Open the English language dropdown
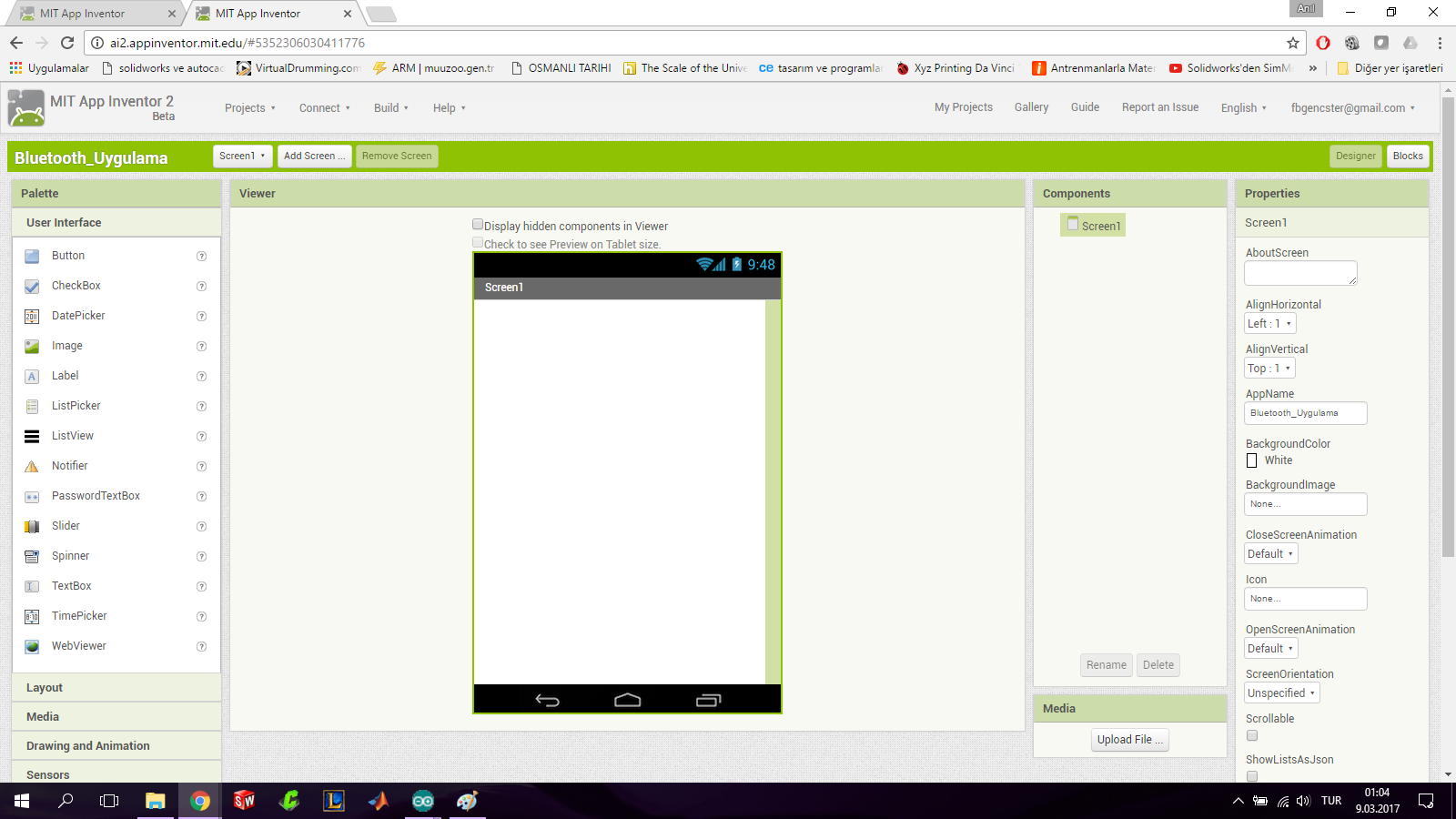The image size is (1456, 819). [1243, 108]
